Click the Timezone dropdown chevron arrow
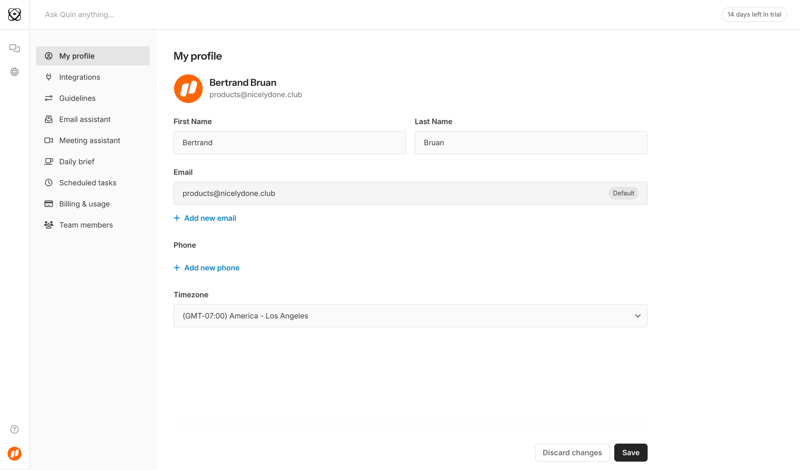800x470 pixels. [638, 316]
